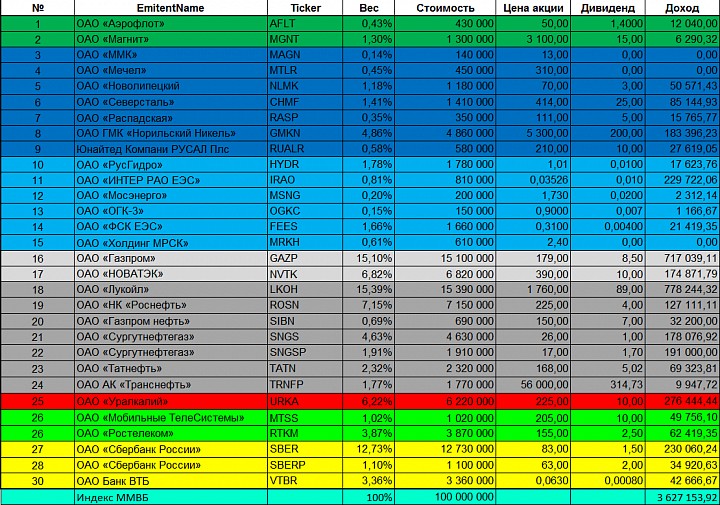Click cell ОАО Банк ВТБ
The width and height of the screenshot is (720, 505).
click(x=170, y=481)
